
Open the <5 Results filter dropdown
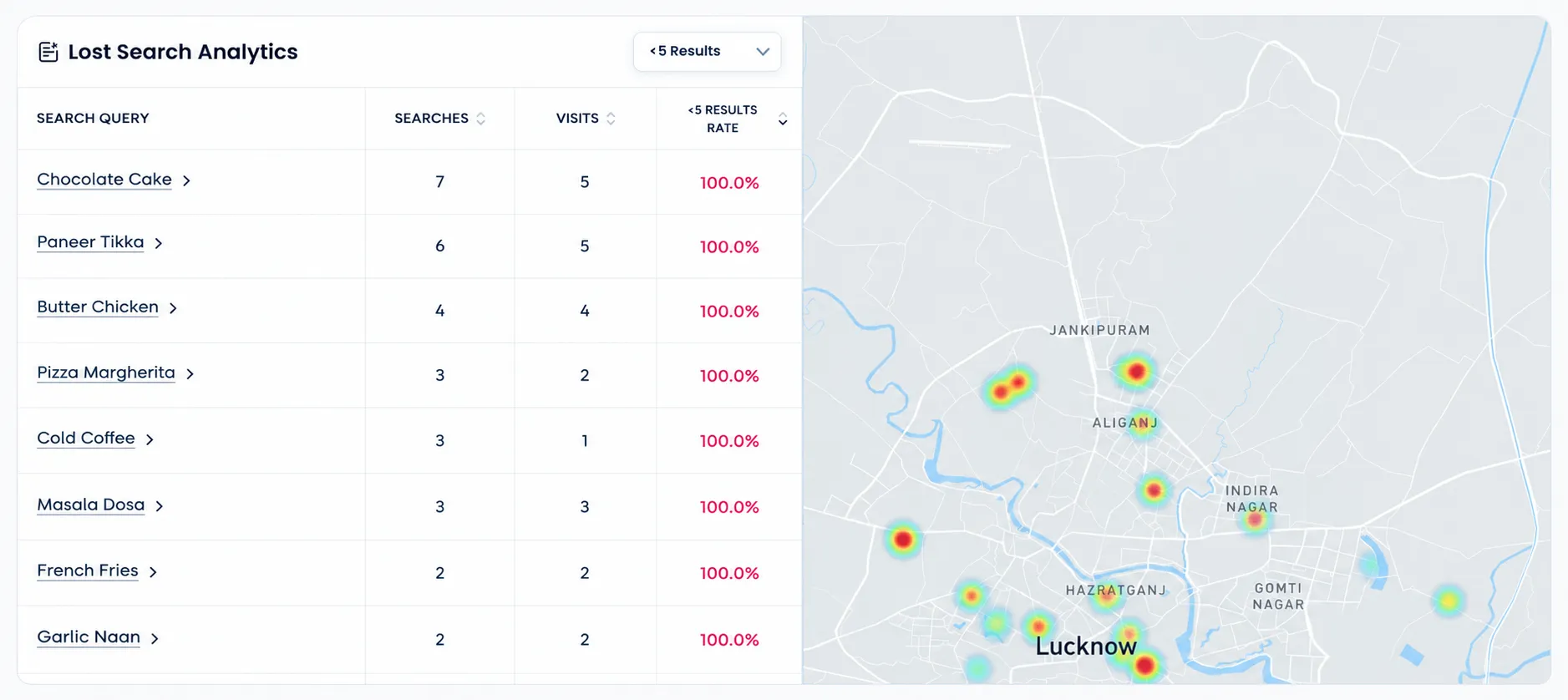[x=707, y=52]
